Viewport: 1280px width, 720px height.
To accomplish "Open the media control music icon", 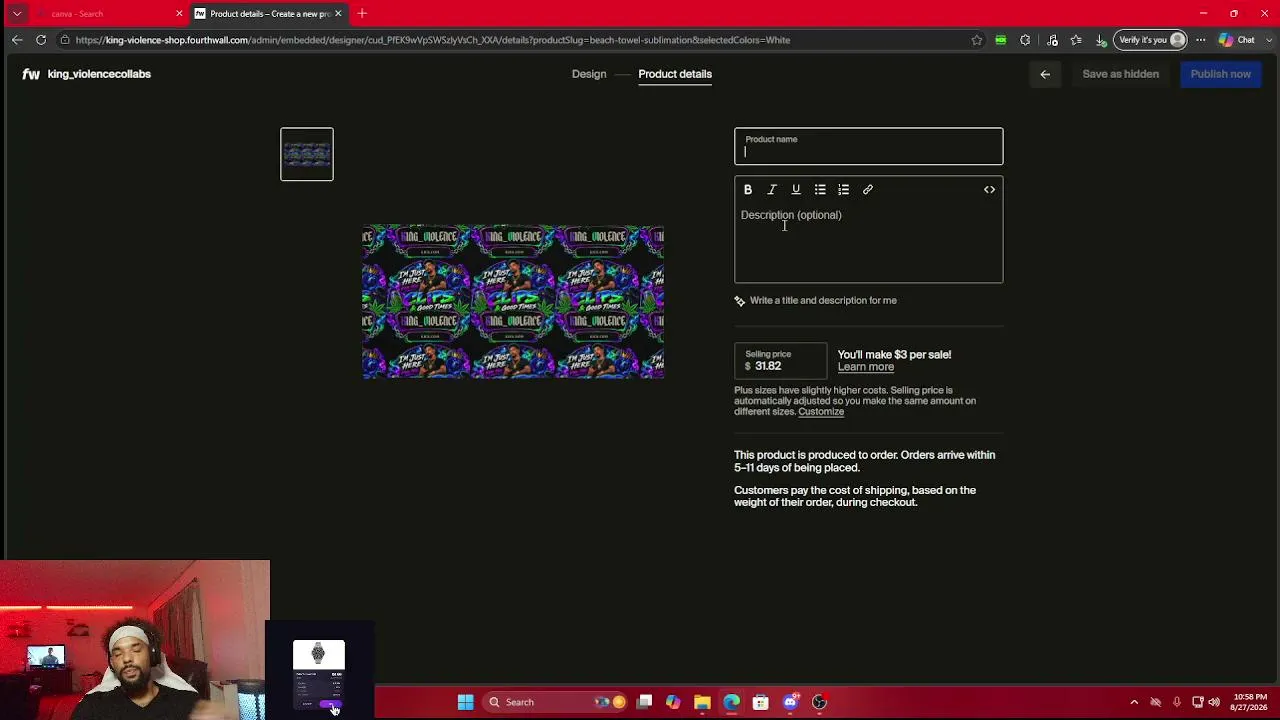I will click(1052, 40).
